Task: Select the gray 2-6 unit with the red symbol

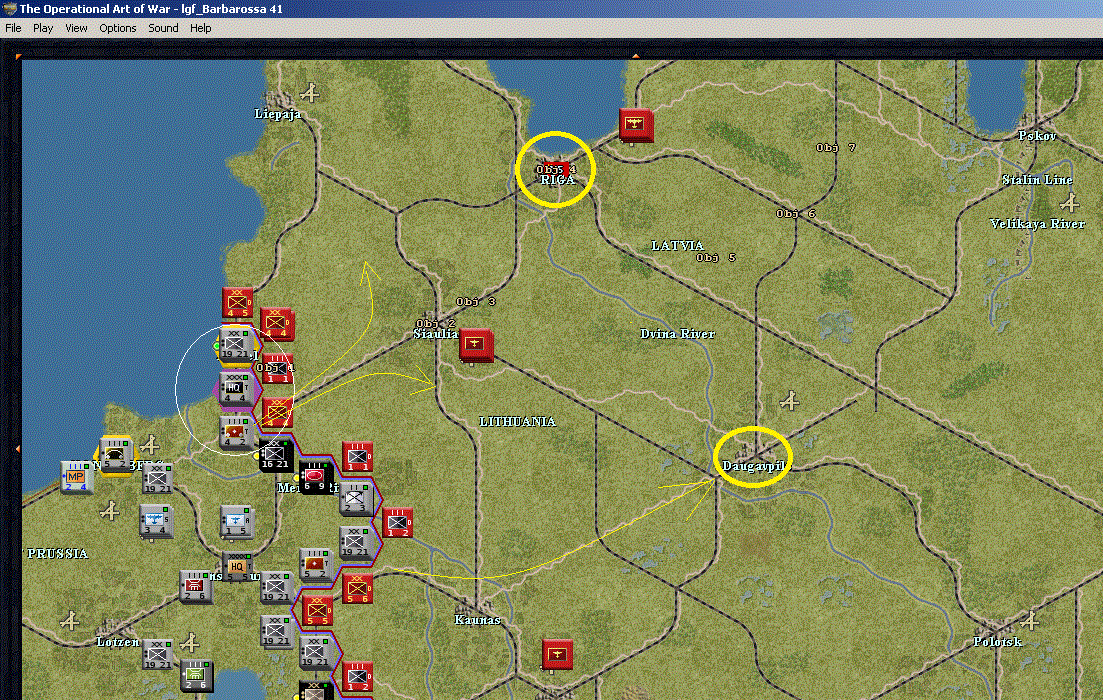Action: point(196,587)
